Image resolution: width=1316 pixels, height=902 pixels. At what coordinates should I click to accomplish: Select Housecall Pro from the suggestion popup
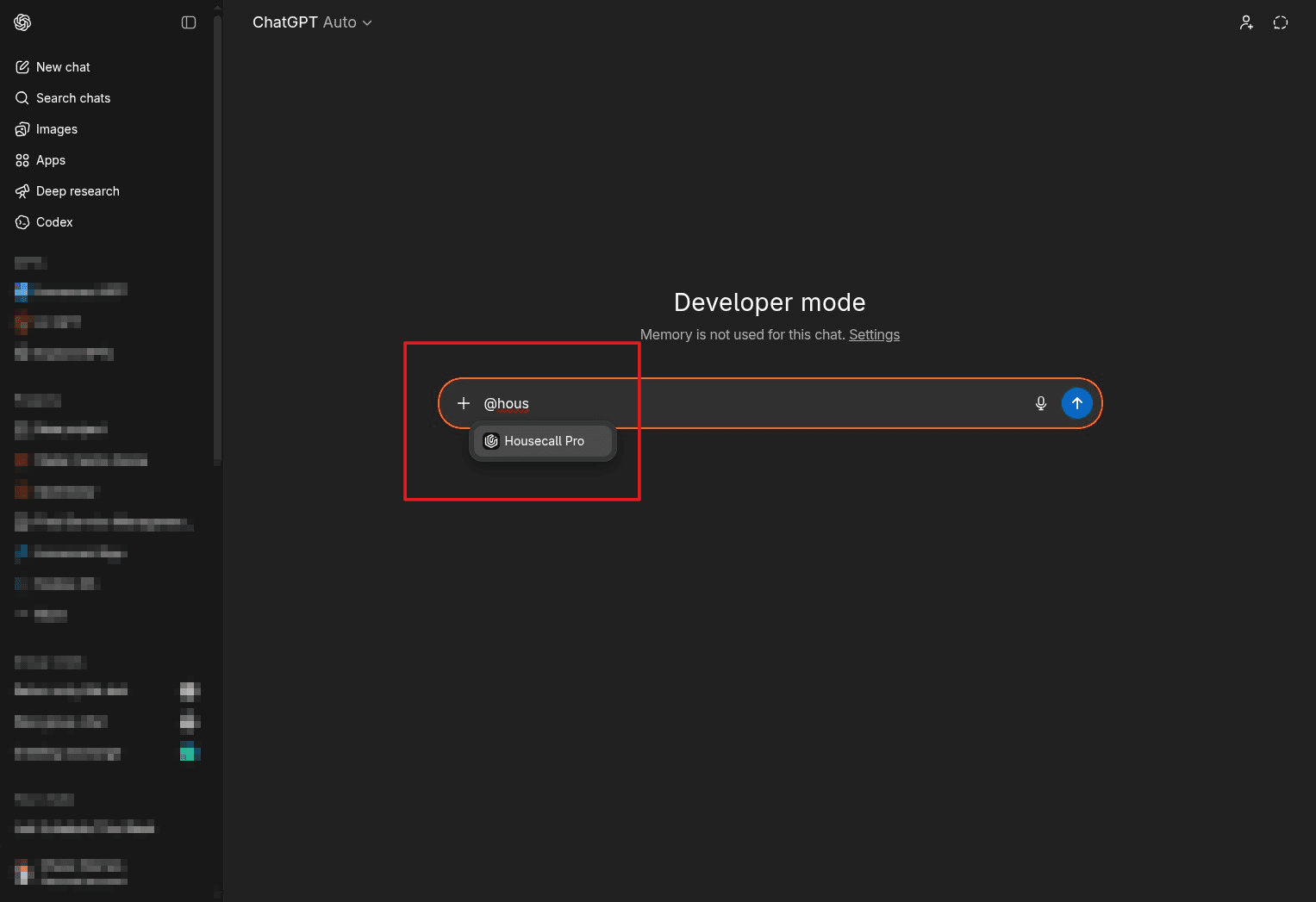pyautogui.click(x=543, y=440)
